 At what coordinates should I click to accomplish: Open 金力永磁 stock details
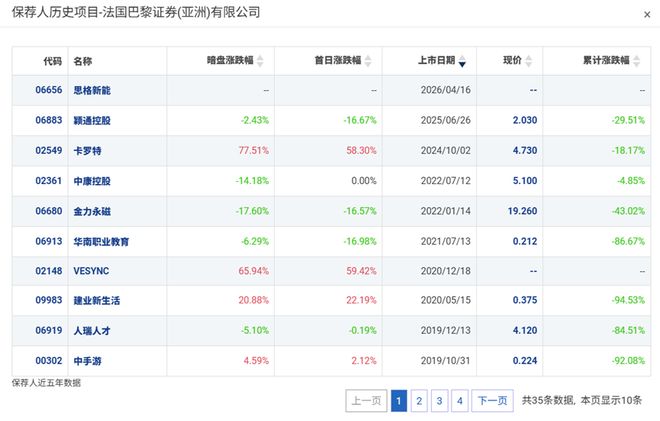click(92, 212)
